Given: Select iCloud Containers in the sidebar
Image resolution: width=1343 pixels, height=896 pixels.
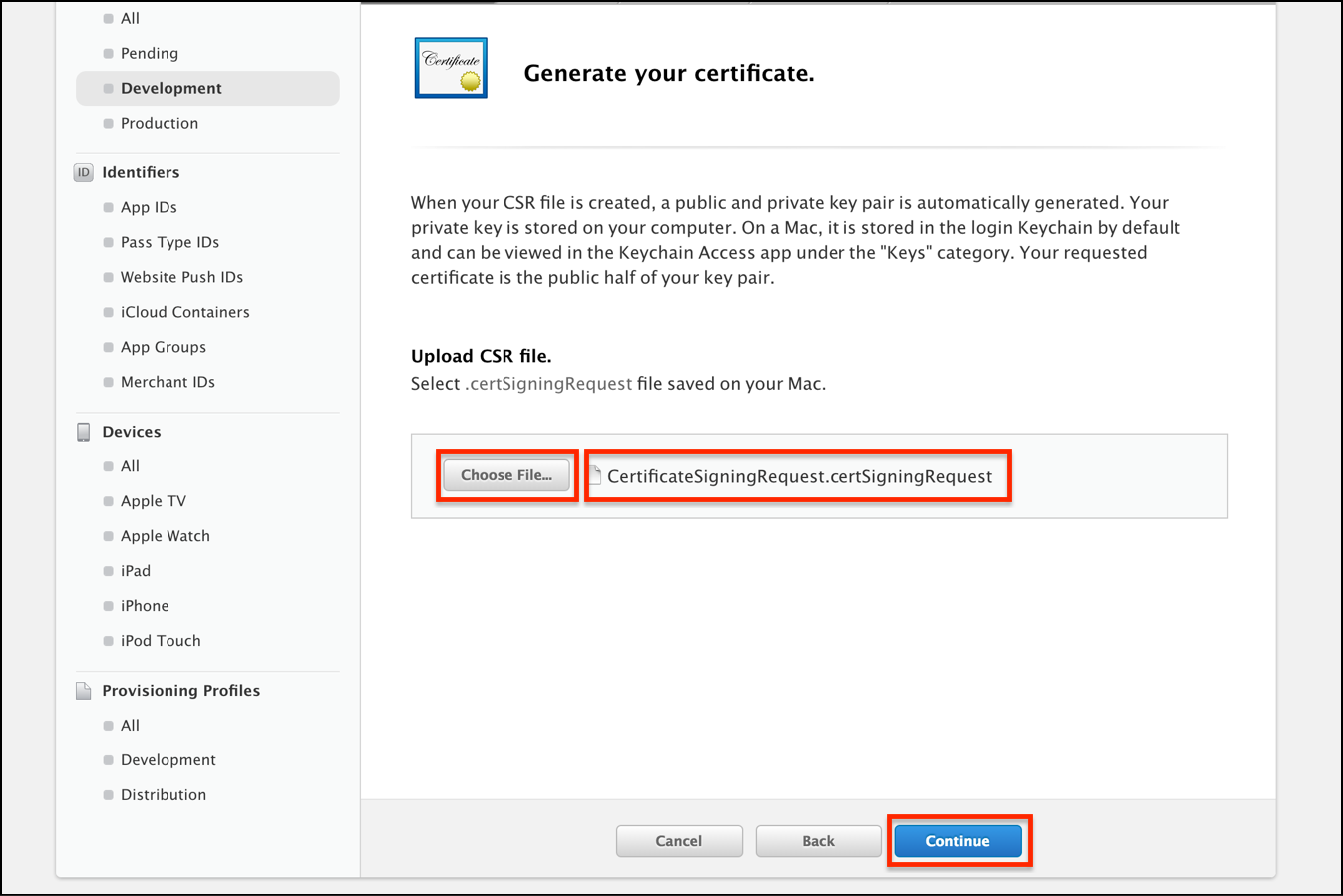Looking at the screenshot, I should (184, 311).
